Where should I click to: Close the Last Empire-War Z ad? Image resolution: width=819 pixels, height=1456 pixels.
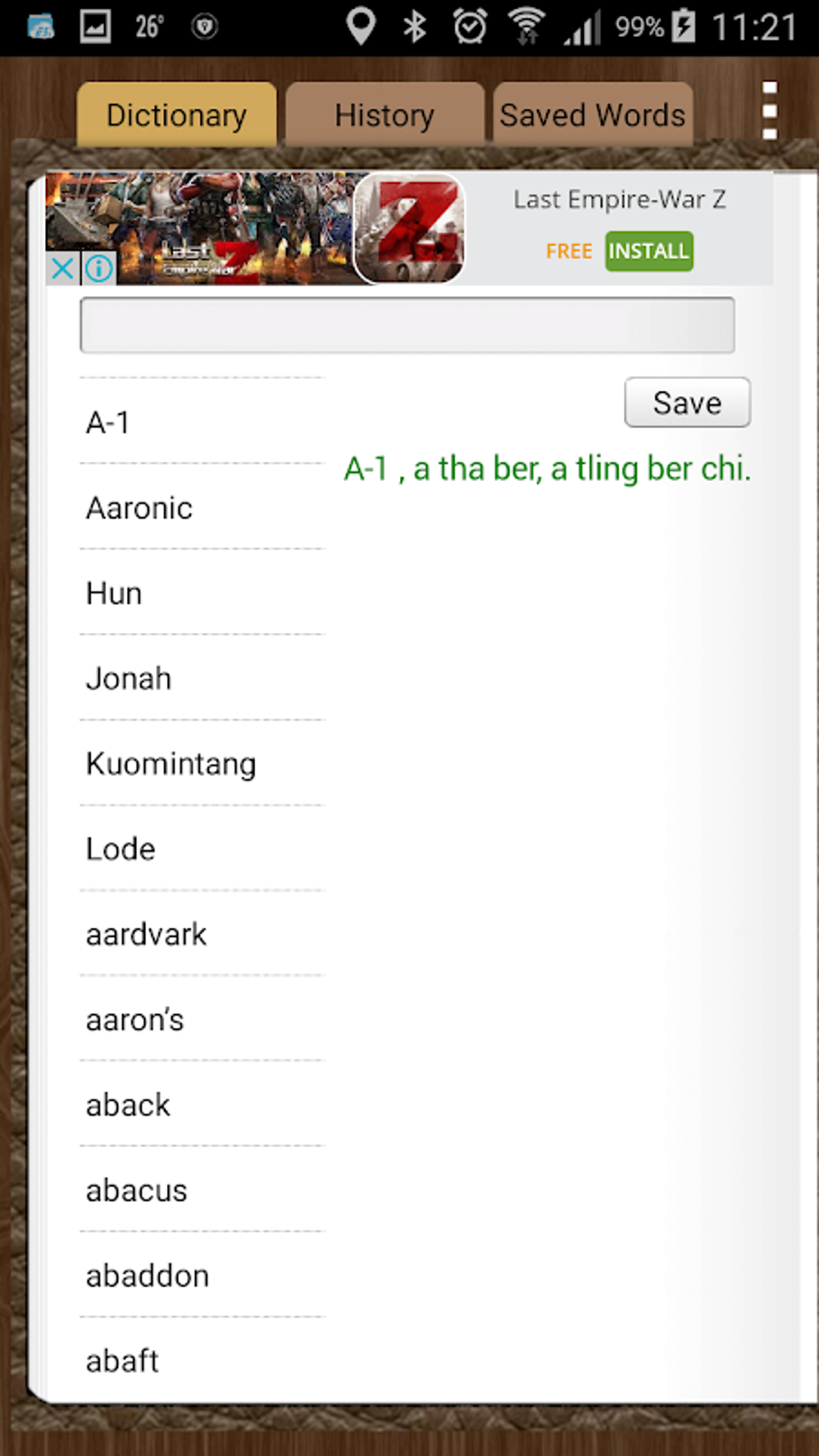click(61, 268)
